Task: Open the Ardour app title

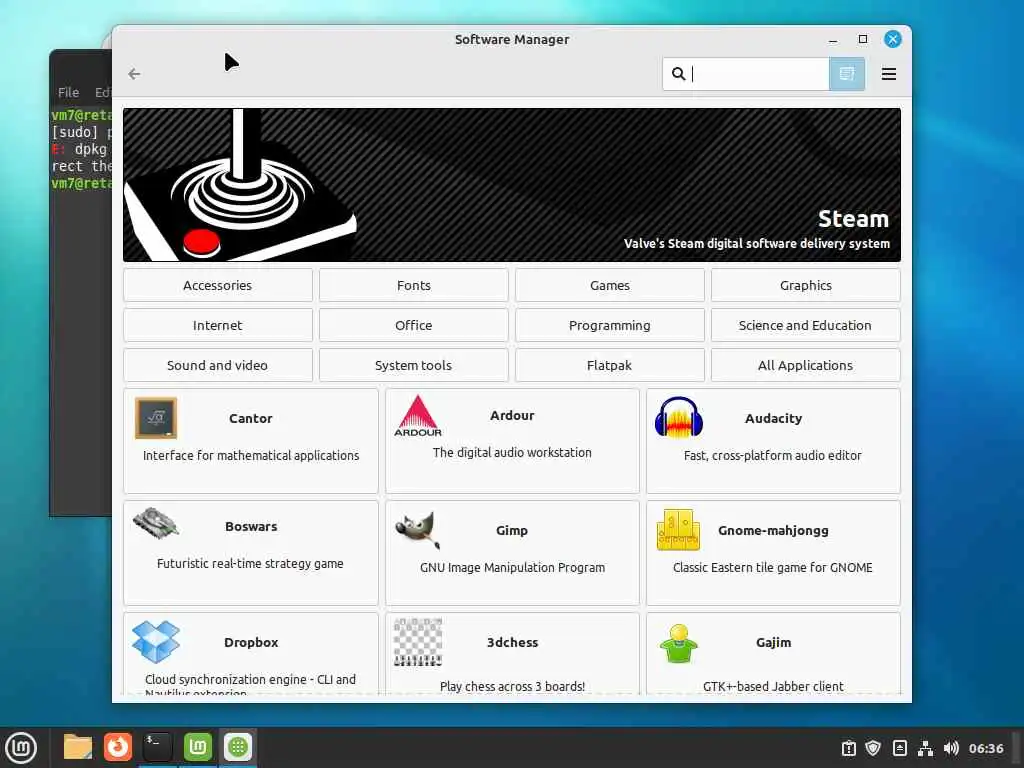Action: tap(512, 415)
